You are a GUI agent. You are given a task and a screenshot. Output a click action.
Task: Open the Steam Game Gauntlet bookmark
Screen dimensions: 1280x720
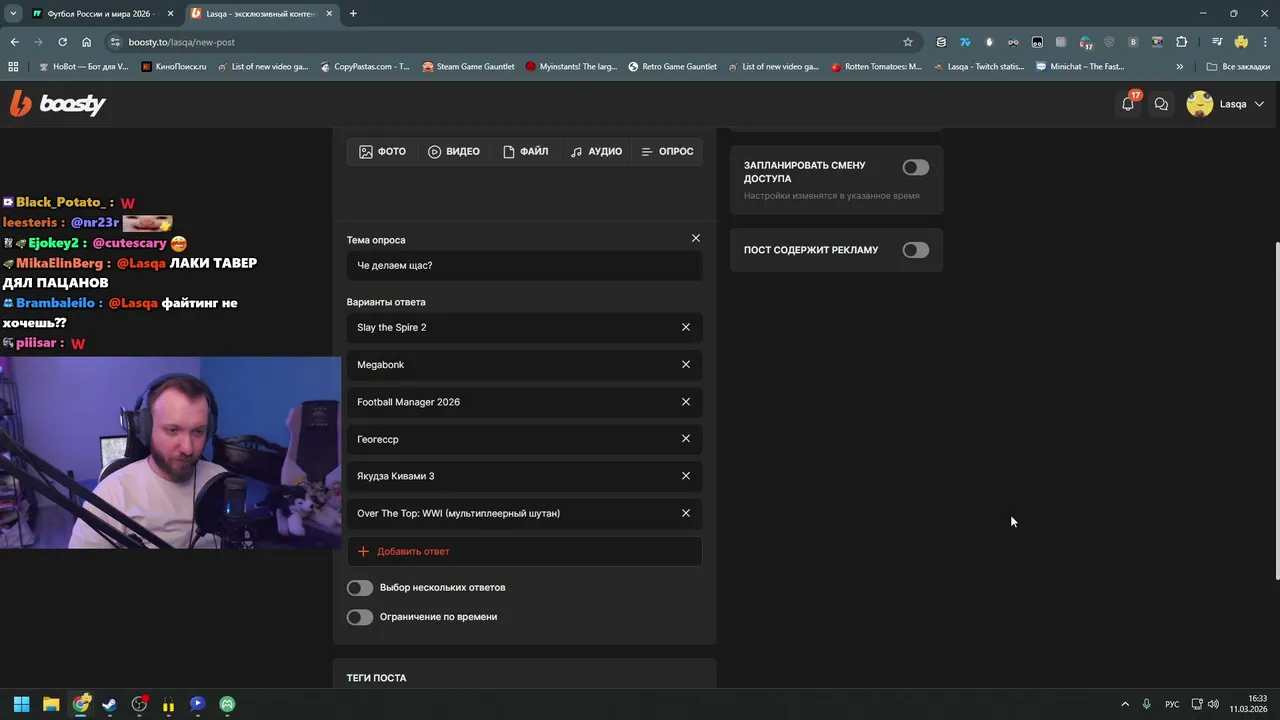[469, 67]
